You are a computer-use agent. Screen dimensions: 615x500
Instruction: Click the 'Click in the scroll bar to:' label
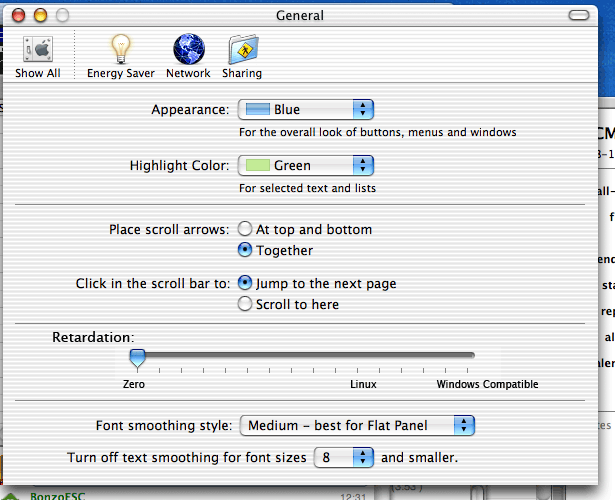tap(153, 283)
